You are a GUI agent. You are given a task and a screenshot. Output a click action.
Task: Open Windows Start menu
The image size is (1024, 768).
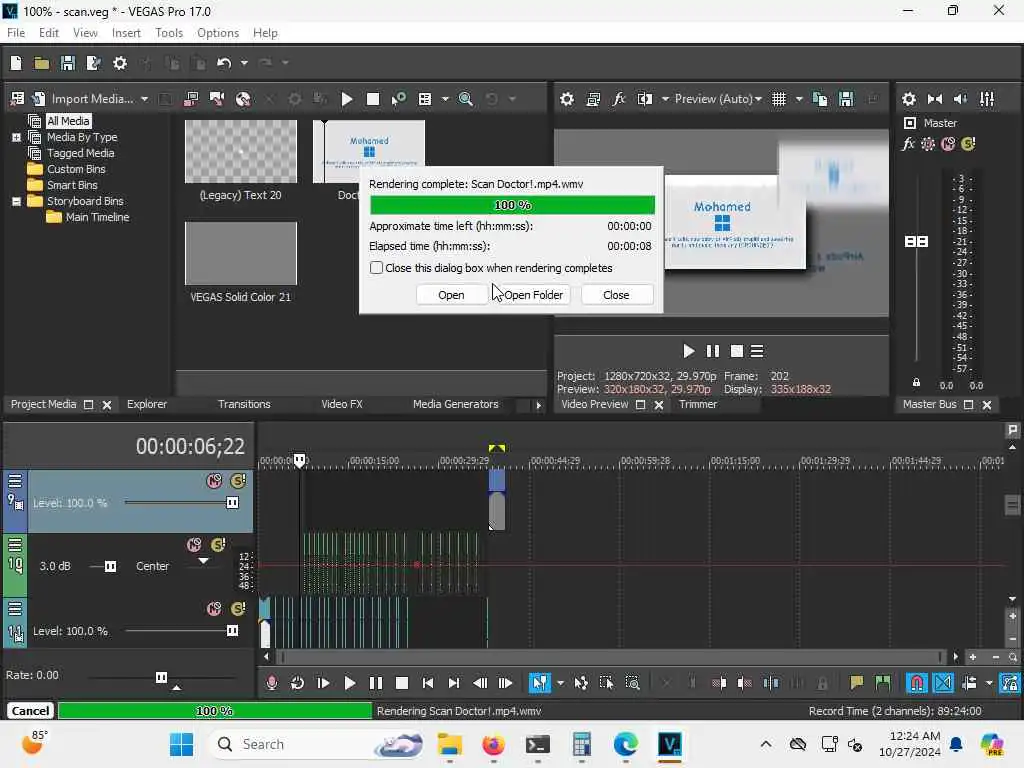[181, 744]
